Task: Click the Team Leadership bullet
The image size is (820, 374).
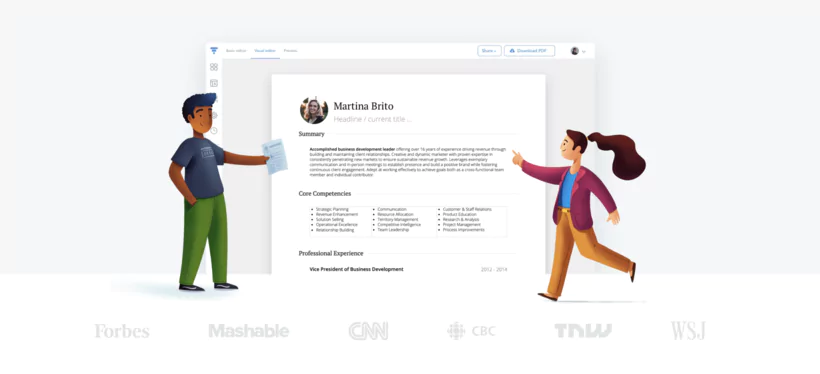Action: coord(393,230)
